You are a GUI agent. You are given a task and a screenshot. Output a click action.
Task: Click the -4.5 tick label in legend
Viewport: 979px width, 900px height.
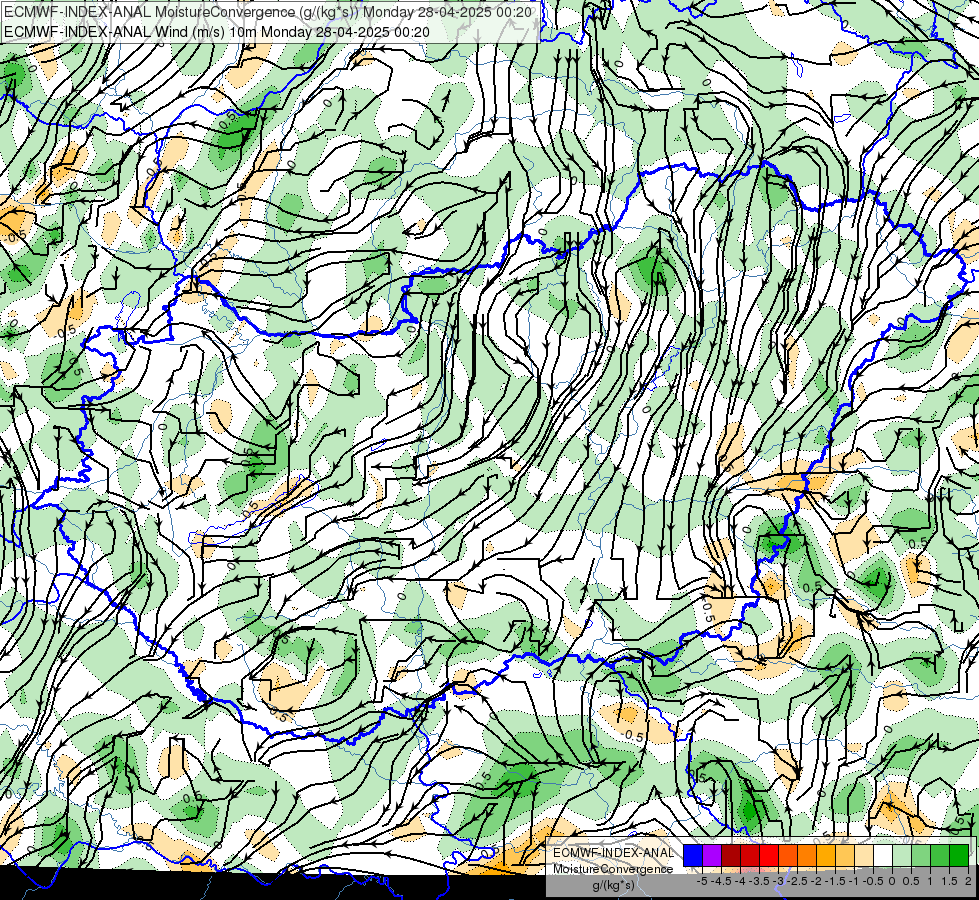(x=721, y=881)
